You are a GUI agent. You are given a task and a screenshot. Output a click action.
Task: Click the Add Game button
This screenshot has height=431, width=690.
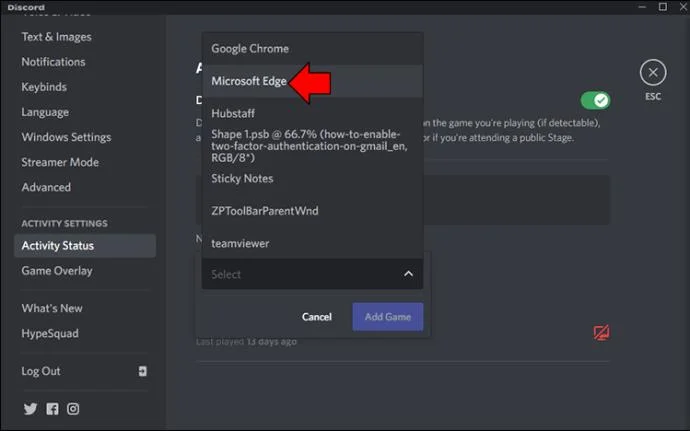coord(388,317)
